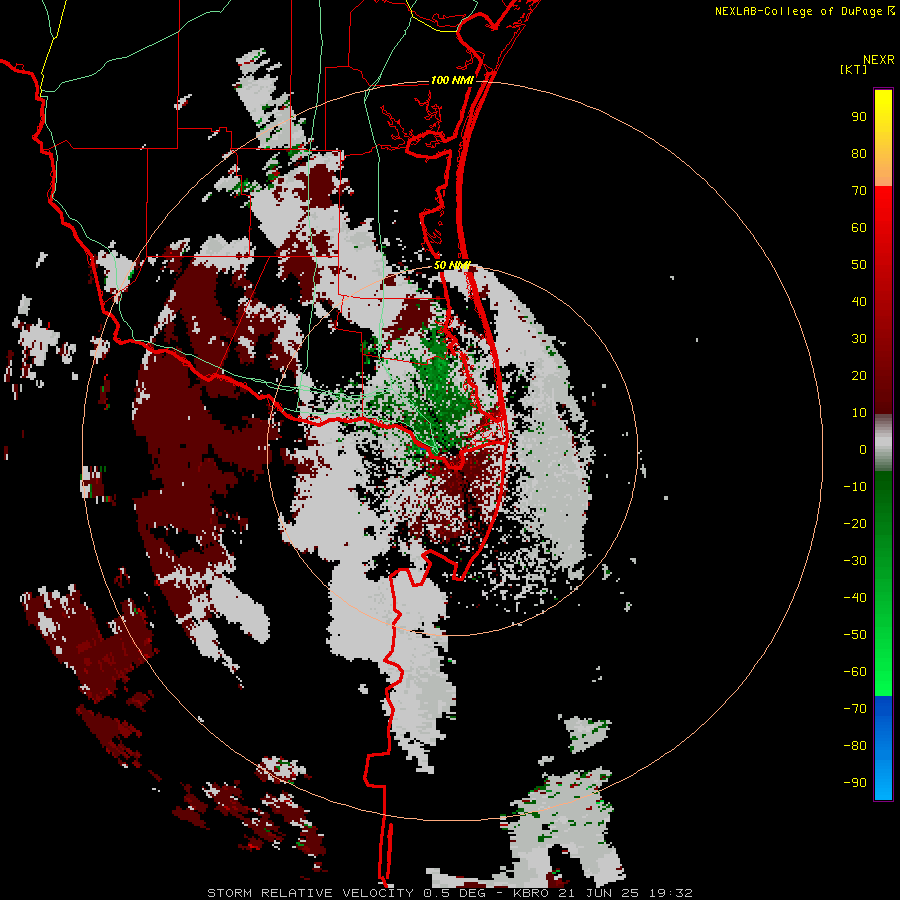This screenshot has height=900, width=900.
Task: Click the -10 scale value
Action: [855, 487]
